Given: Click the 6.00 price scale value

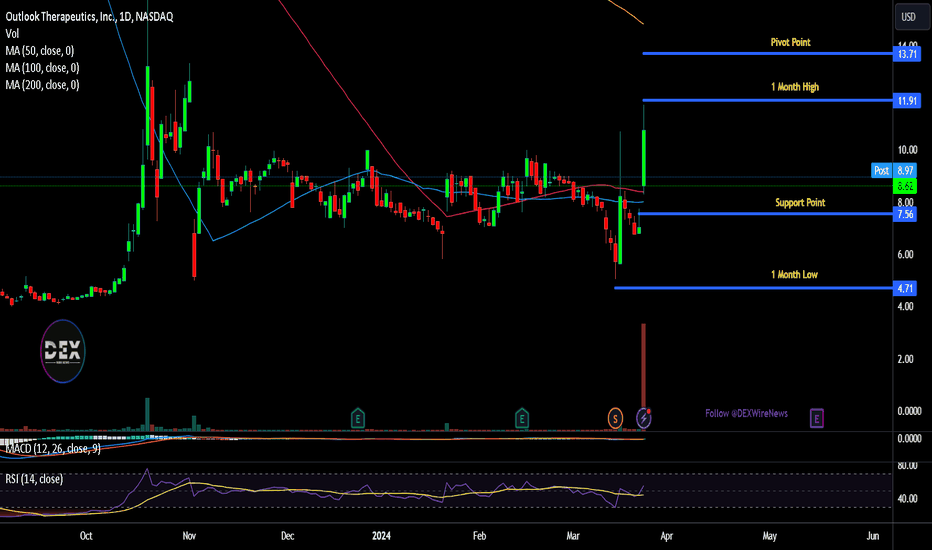Looking at the screenshot, I should (x=905, y=254).
